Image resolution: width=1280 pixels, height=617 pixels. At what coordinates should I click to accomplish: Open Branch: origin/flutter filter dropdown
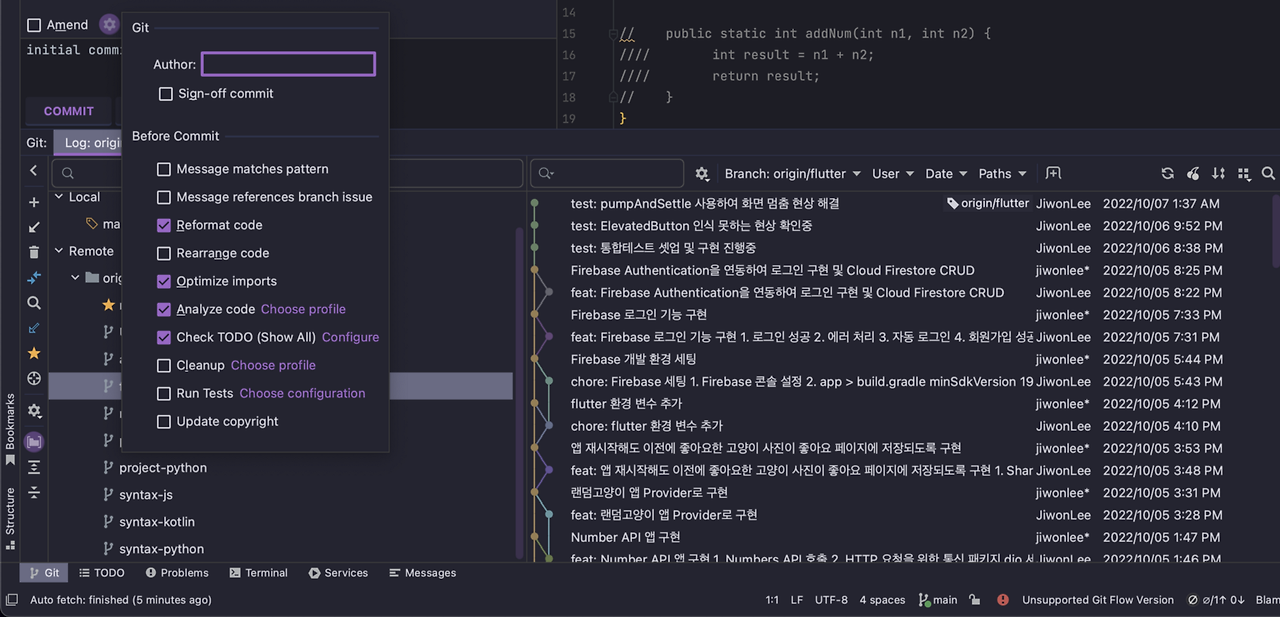[792, 173]
